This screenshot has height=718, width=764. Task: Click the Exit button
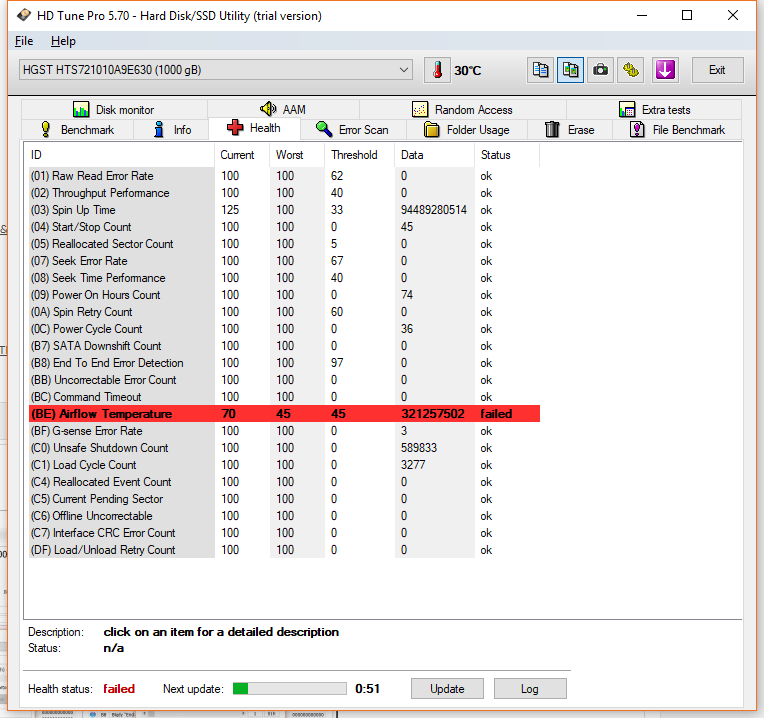coord(717,70)
